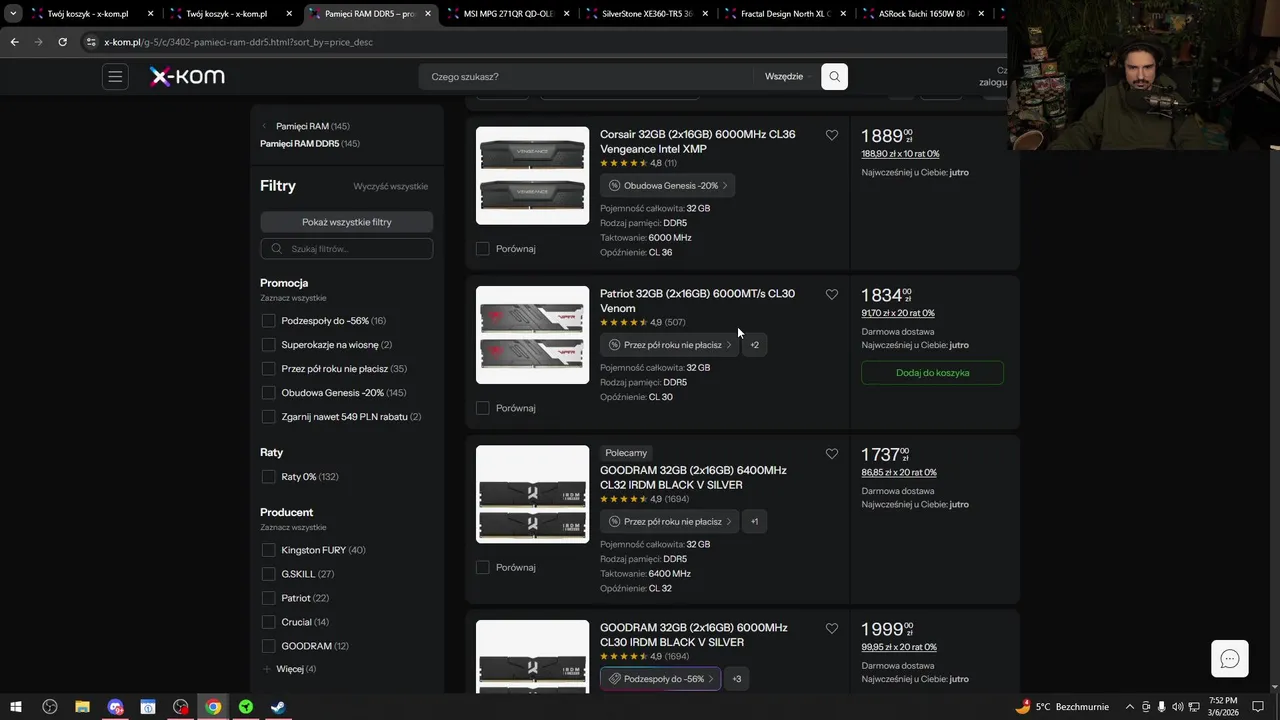Open the volume control in the tray
This screenshot has height=720, width=1280.
point(1177,707)
